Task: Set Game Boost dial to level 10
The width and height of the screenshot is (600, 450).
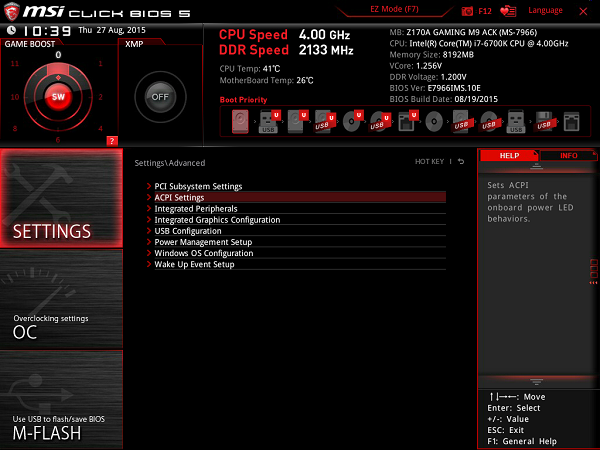Action: point(15,97)
